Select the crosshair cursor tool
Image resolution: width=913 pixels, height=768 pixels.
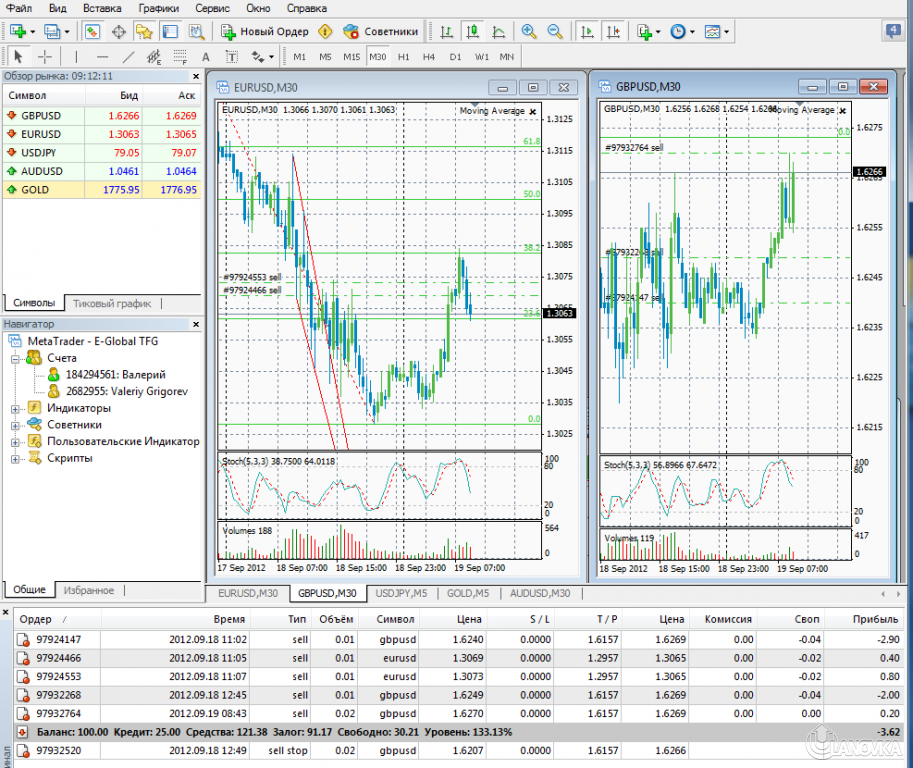tap(45, 56)
